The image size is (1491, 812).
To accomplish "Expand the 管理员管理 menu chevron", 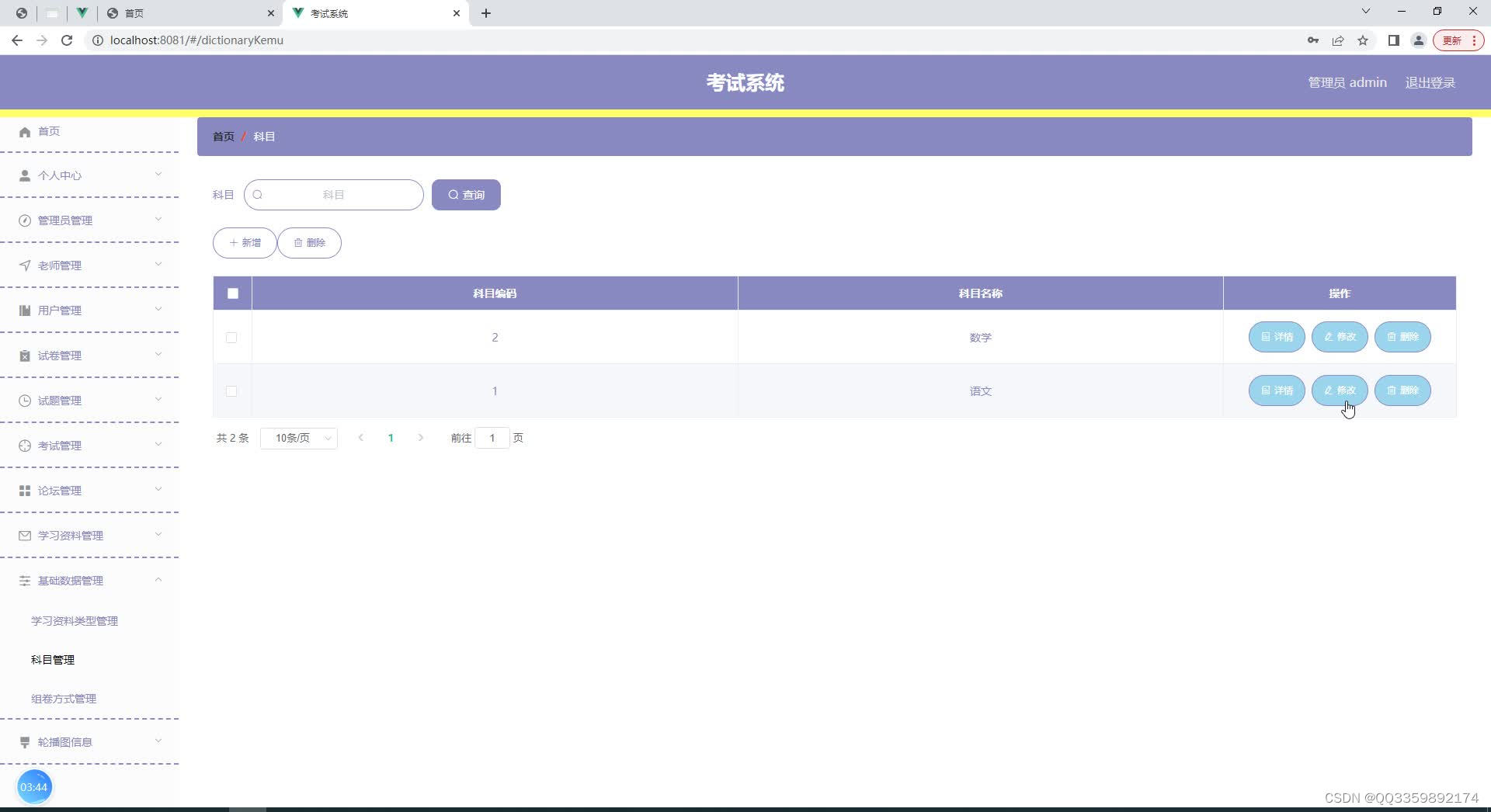I will (158, 220).
